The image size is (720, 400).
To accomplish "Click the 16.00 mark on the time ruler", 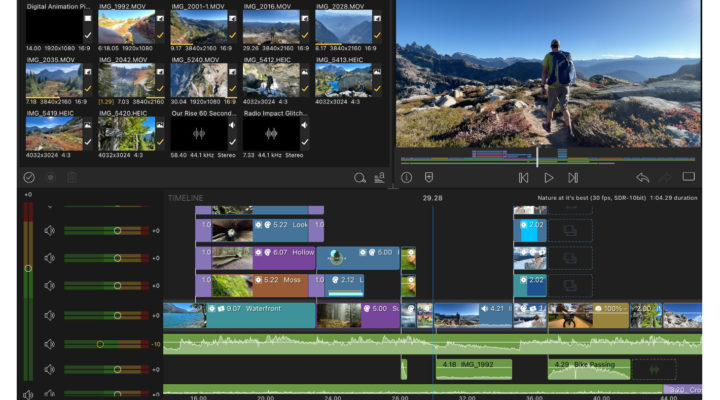I will (198, 397).
